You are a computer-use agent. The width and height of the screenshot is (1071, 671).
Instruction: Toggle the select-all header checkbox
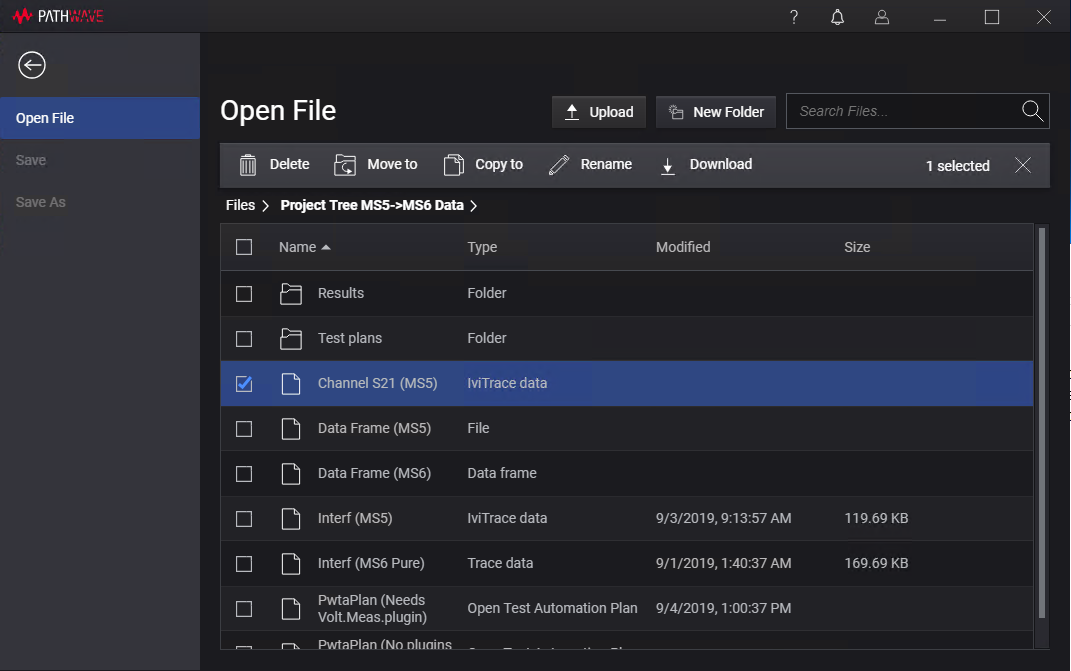tap(244, 247)
